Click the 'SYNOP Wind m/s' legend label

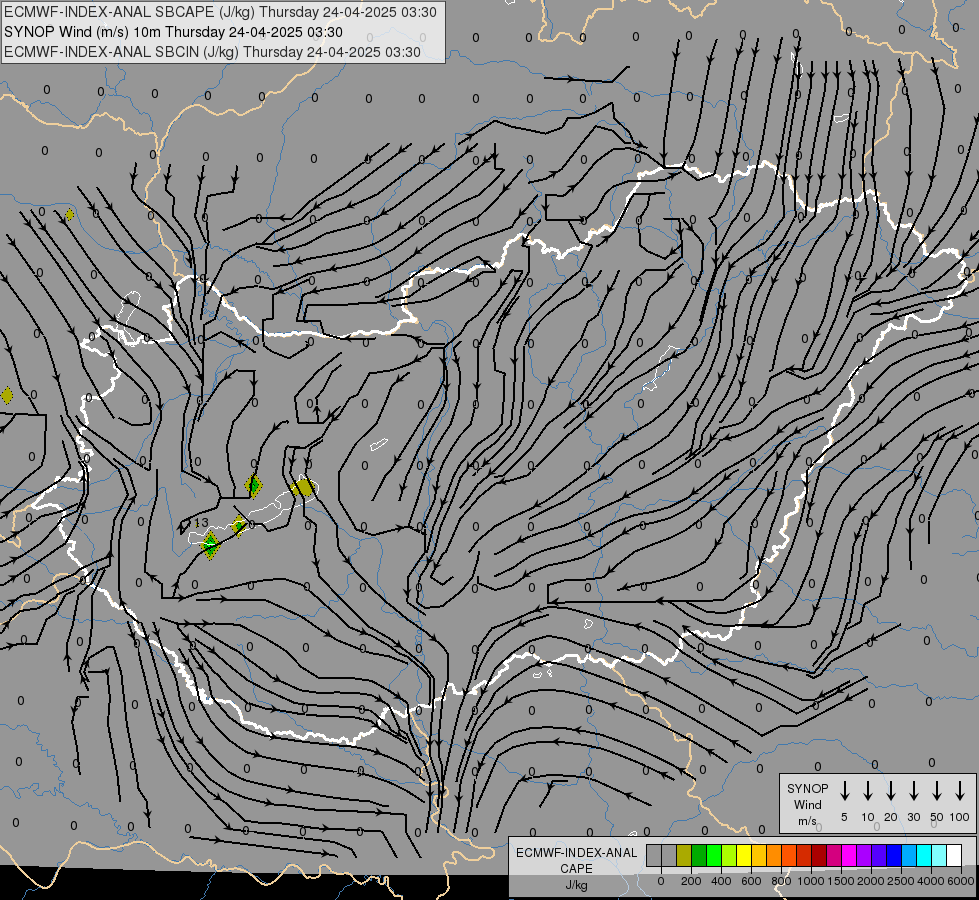807,804
